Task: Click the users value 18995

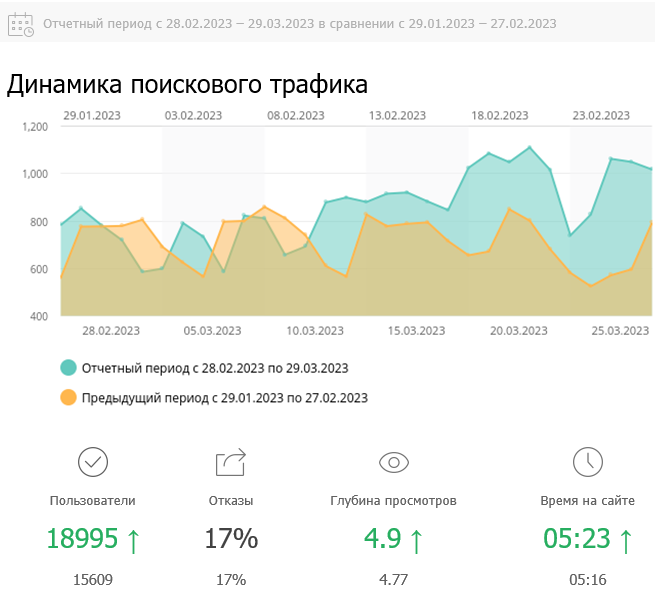Action: (x=82, y=538)
